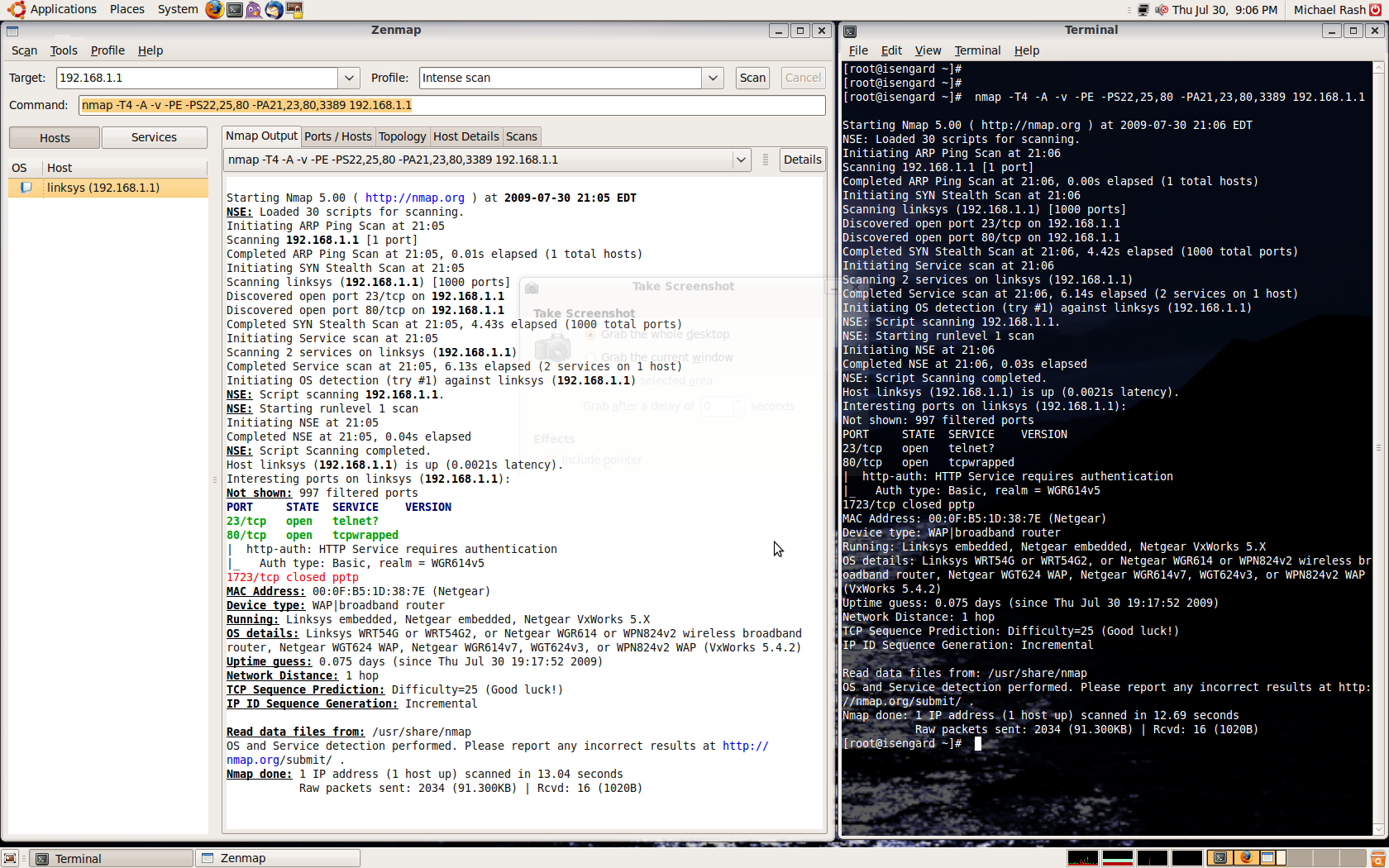The image size is (1389, 868).
Task: Launch Firefox from the top panel
Action: pos(214,10)
